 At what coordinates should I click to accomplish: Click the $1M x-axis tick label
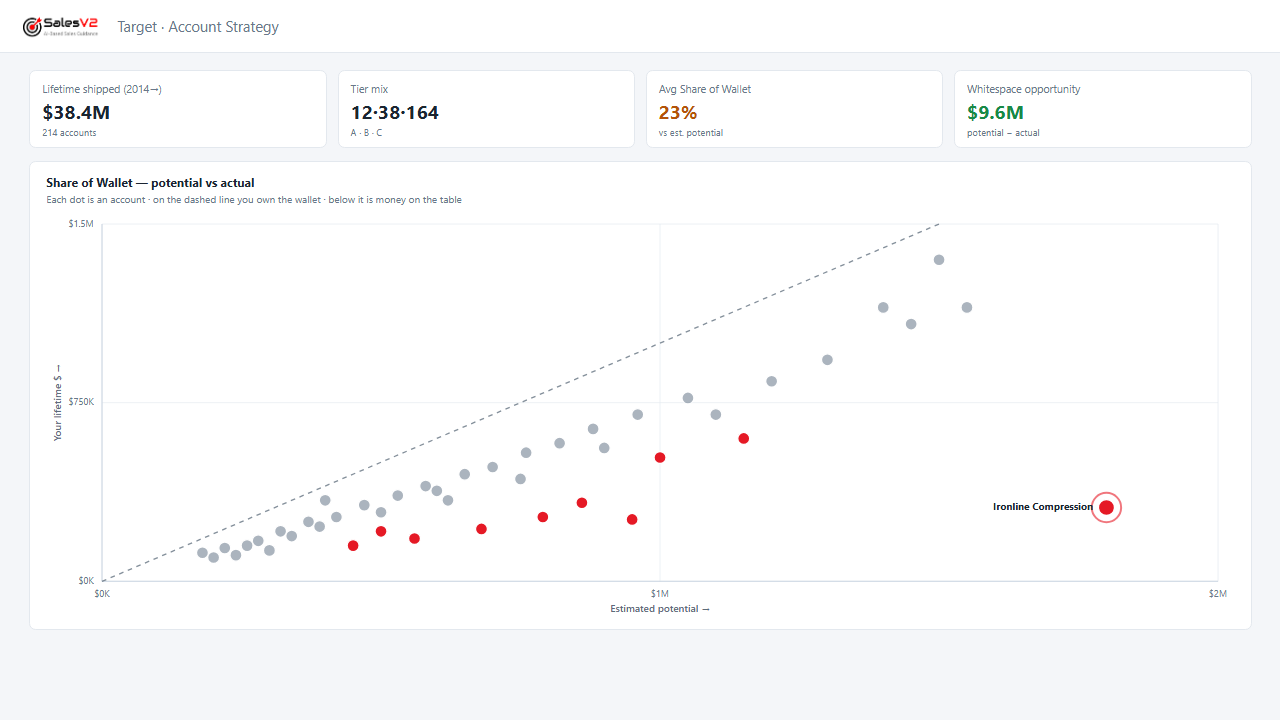(x=660, y=594)
